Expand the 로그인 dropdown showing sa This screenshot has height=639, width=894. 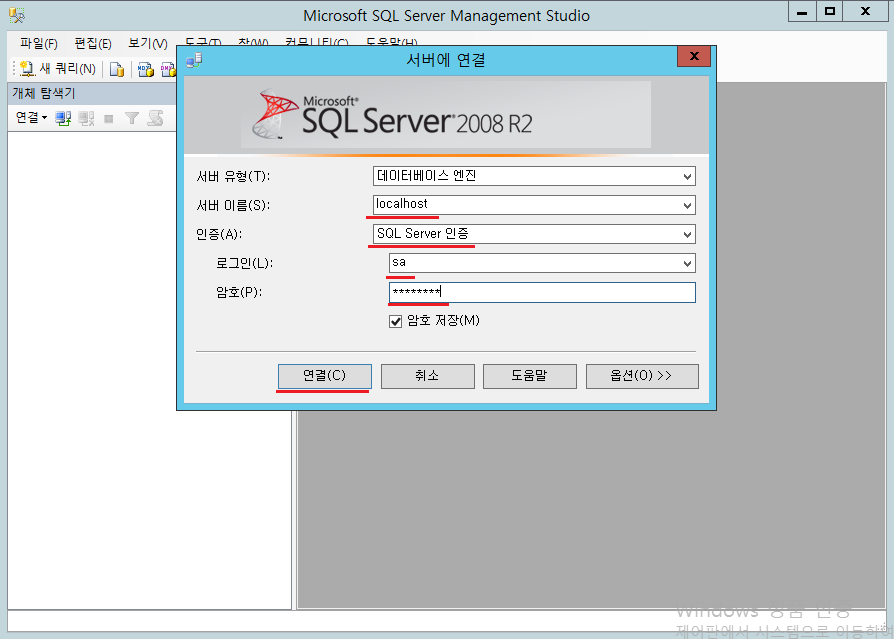tap(686, 263)
